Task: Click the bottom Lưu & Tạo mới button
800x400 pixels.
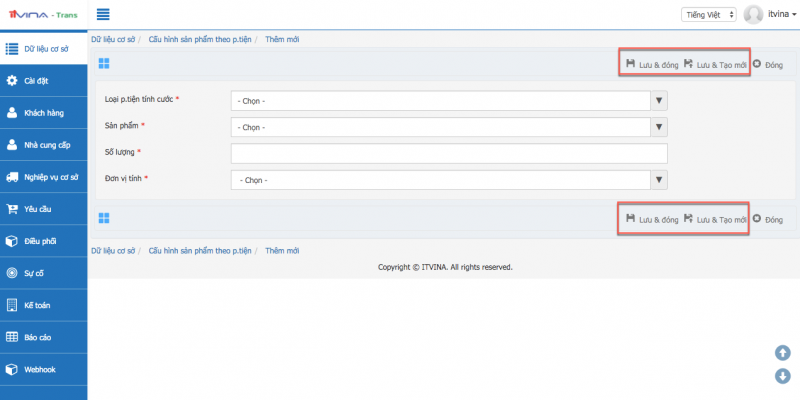Action: point(715,219)
